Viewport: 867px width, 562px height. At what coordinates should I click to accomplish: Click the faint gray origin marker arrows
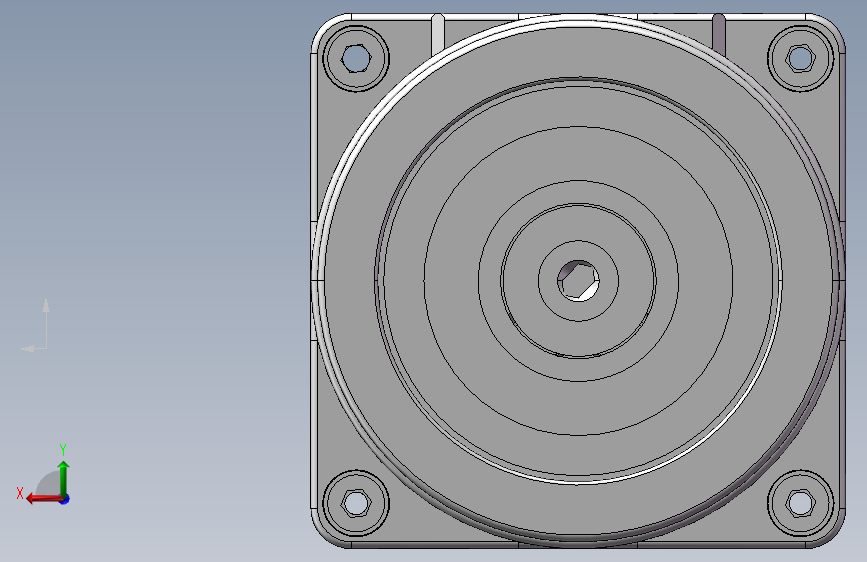pyautogui.click(x=35, y=326)
